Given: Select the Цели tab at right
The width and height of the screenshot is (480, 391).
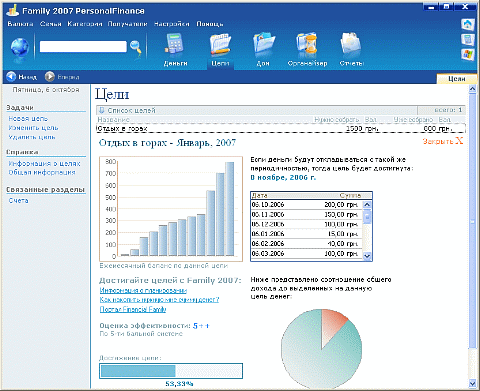Looking at the screenshot, I should 457,79.
